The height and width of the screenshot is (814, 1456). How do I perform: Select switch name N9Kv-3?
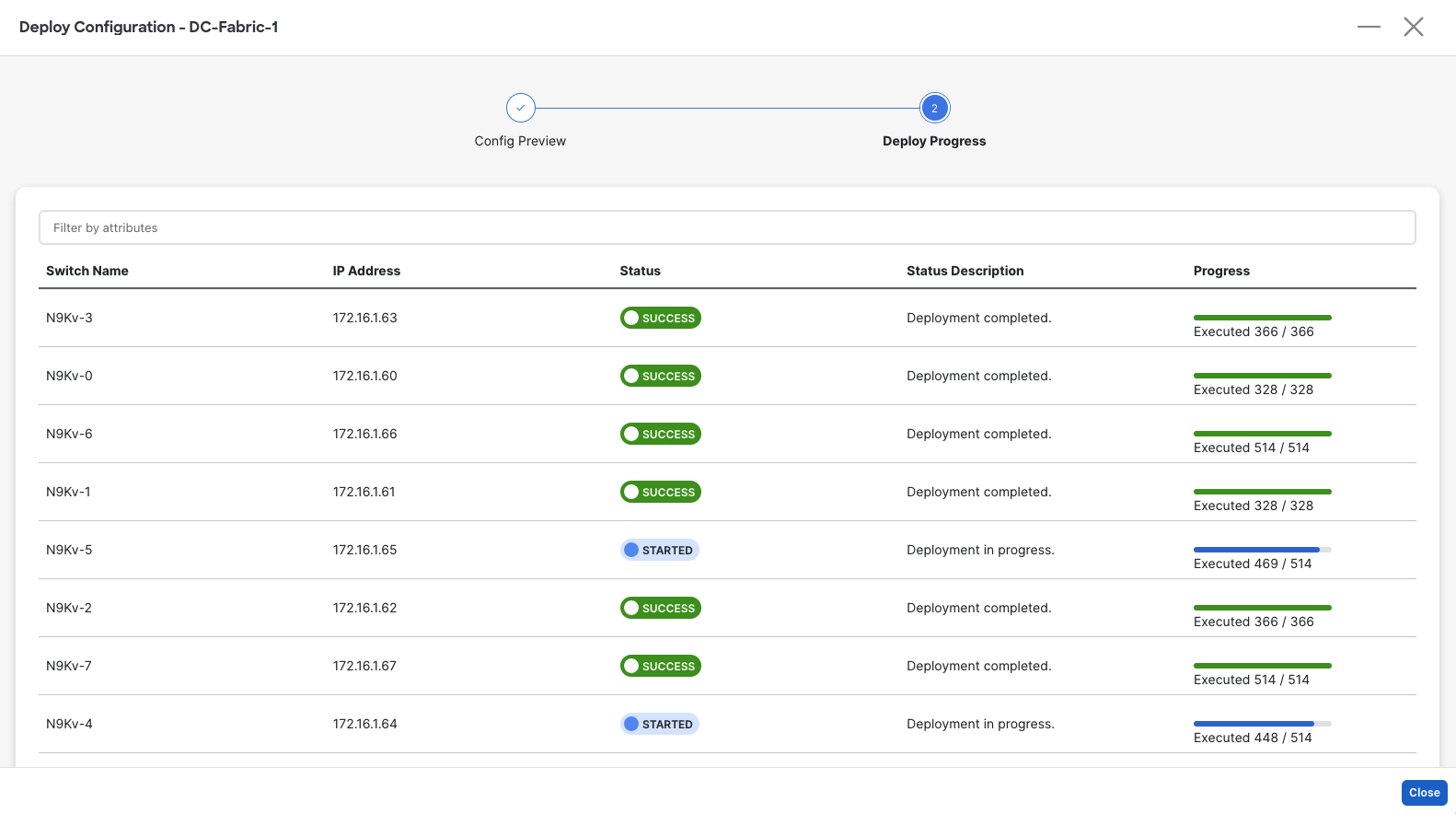69,318
